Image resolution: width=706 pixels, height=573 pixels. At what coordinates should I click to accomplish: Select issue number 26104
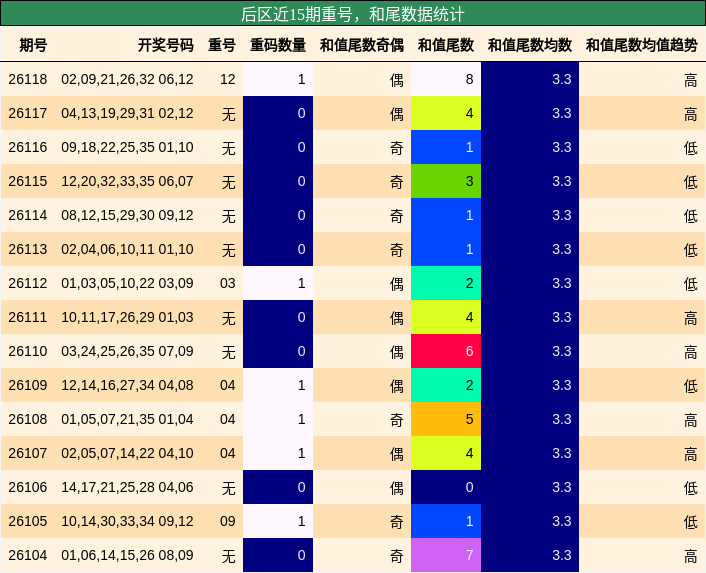click(x=27, y=555)
